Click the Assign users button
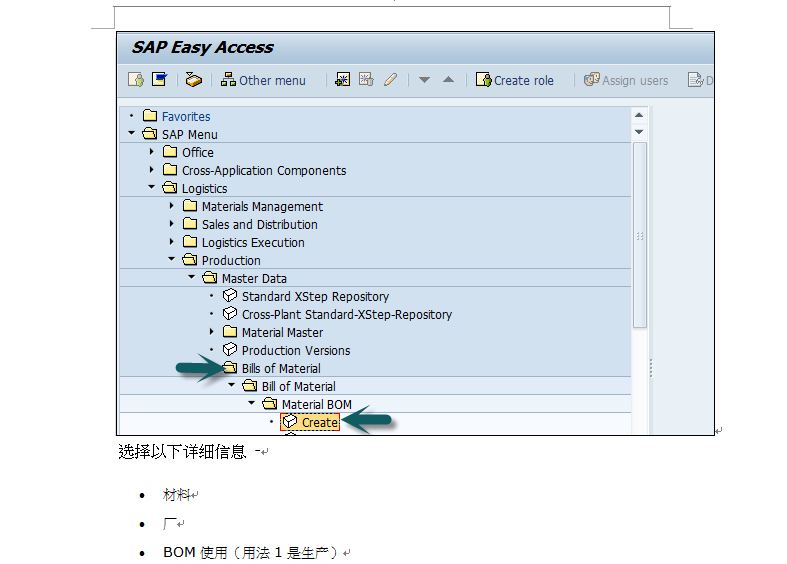Image resolution: width=787 pixels, height=564 pixels. coord(626,80)
